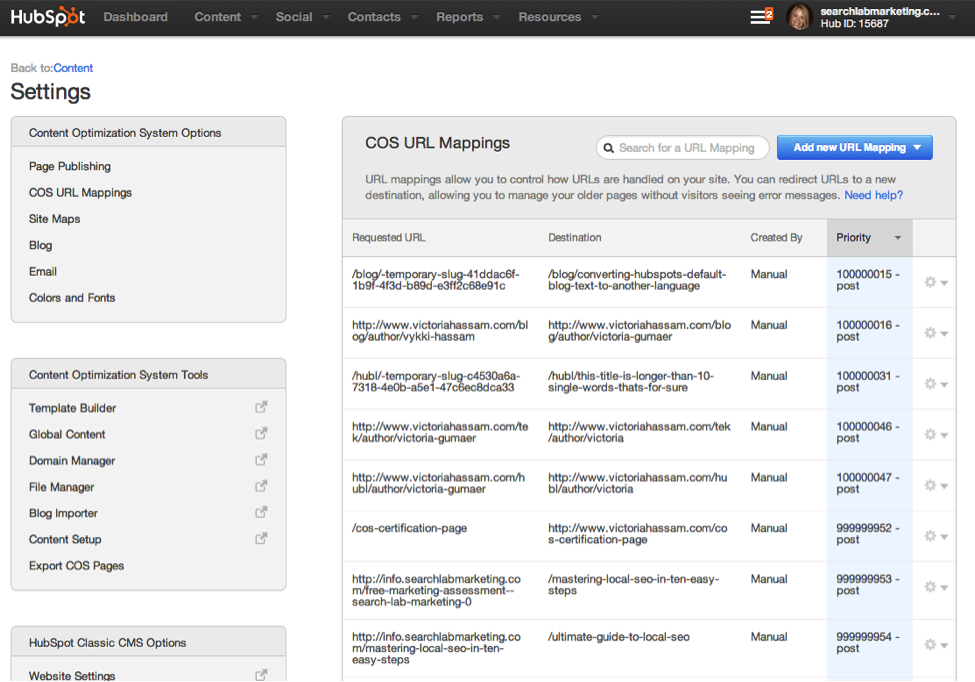Screen dimensions: 975x682
Task: Open the Need help? link
Action: [873, 195]
